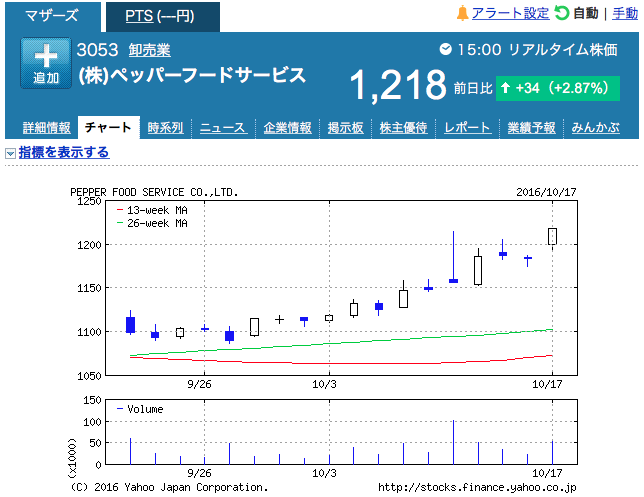Image resolution: width=644 pixels, height=497 pixels.
Task: Click the candlestick with long wick above 1200
Action: [x=453, y=257]
